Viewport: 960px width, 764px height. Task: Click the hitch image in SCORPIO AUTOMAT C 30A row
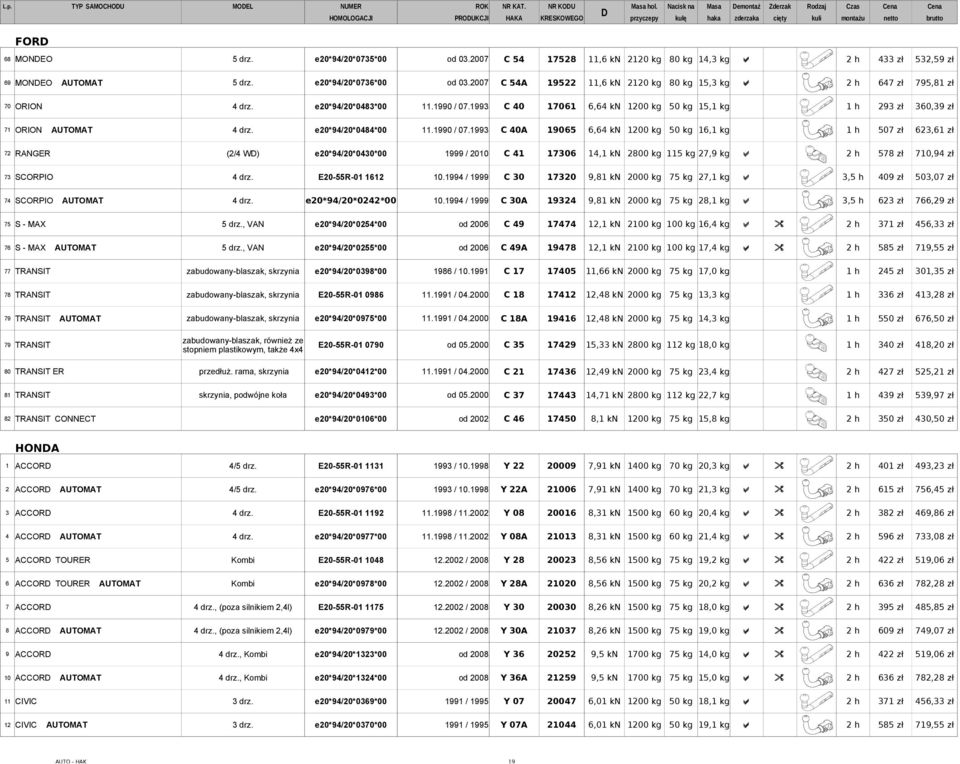coord(816,201)
